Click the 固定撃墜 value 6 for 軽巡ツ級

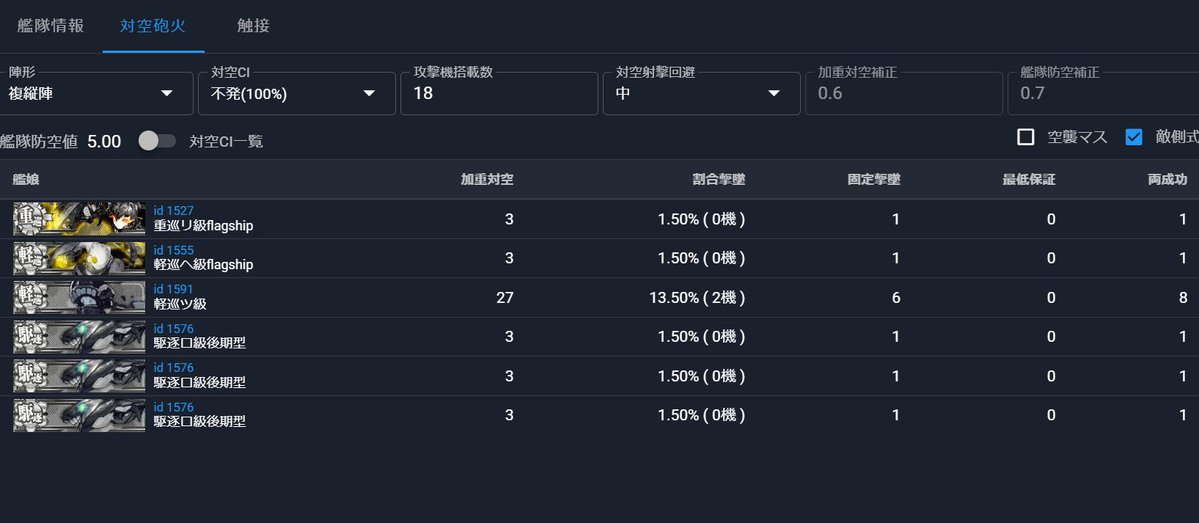point(895,297)
